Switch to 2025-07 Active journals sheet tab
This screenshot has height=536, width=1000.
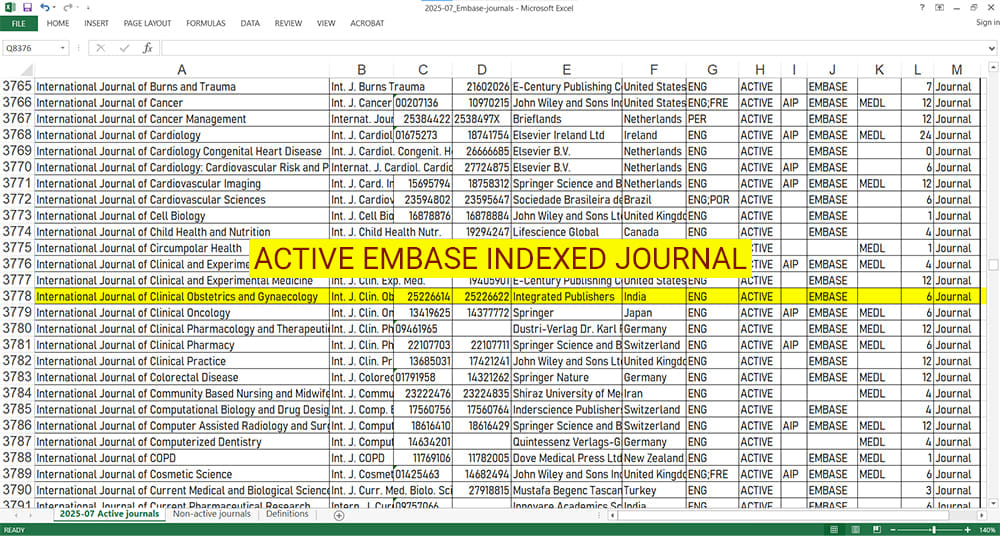click(x=108, y=514)
